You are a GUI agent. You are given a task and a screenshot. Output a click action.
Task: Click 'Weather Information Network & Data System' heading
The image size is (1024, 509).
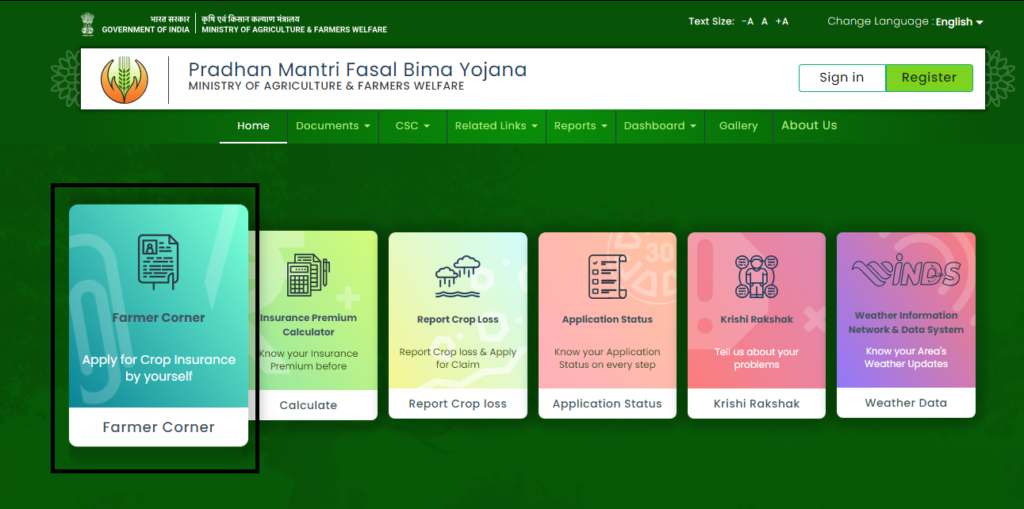pos(906,323)
